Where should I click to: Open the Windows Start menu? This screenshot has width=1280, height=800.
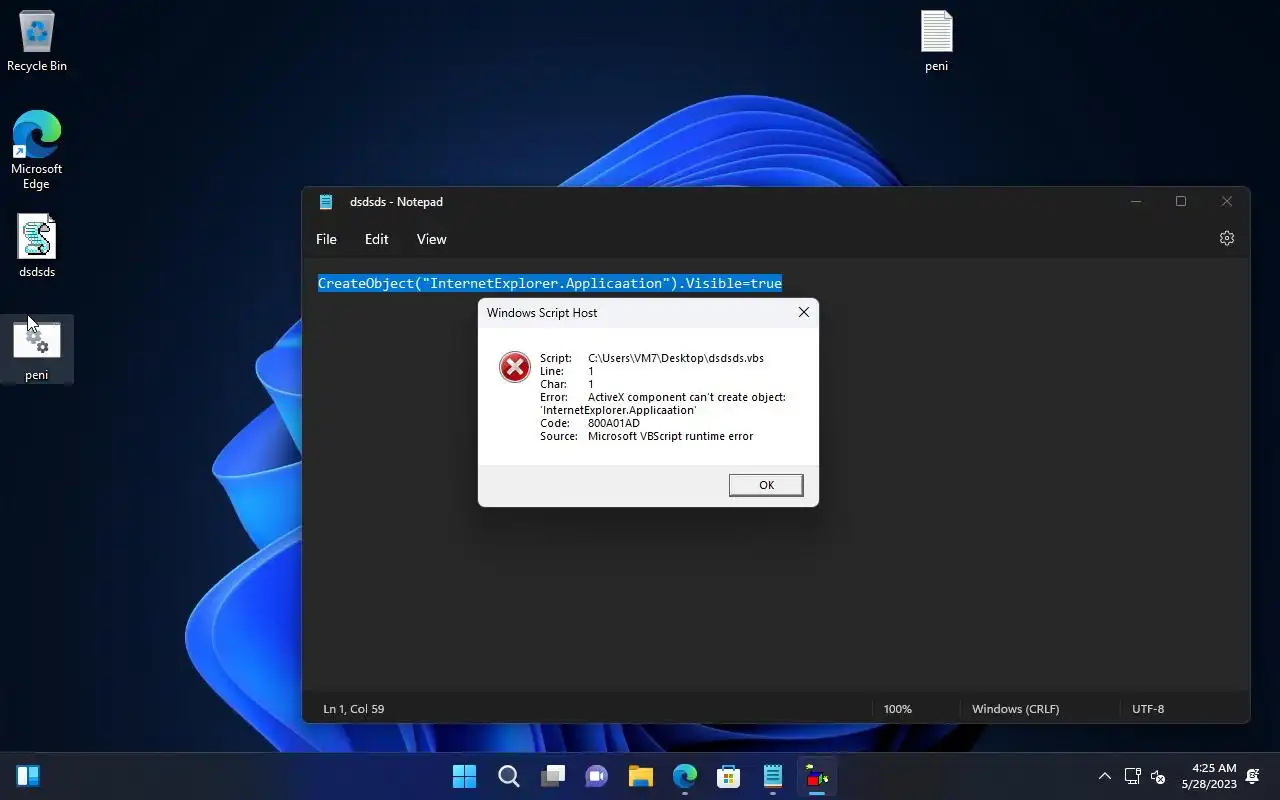pos(465,776)
